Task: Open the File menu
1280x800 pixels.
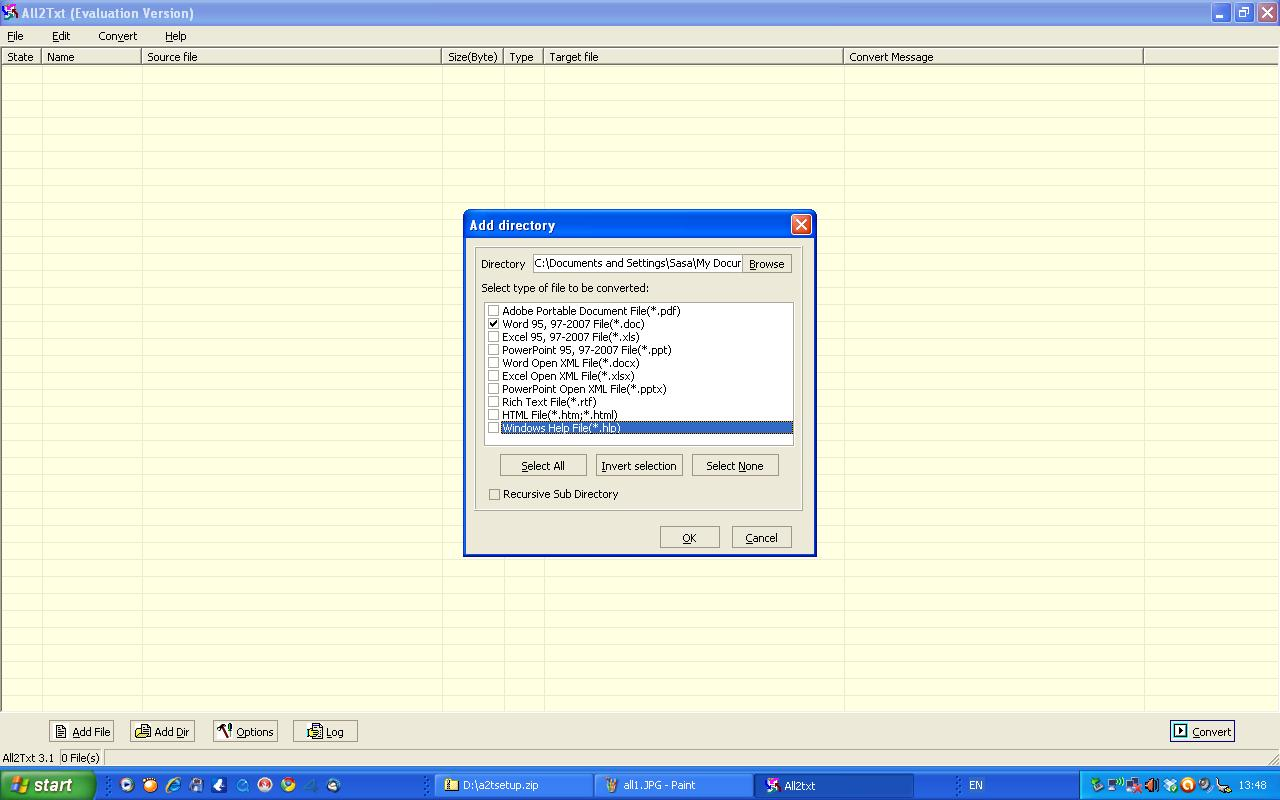Action: pos(15,36)
